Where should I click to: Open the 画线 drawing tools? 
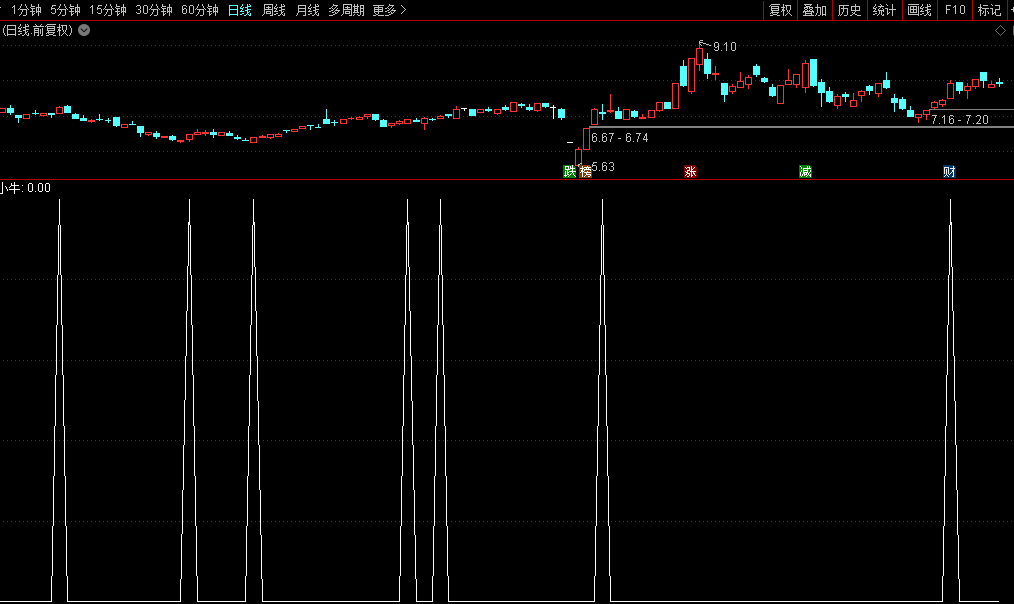pos(919,10)
